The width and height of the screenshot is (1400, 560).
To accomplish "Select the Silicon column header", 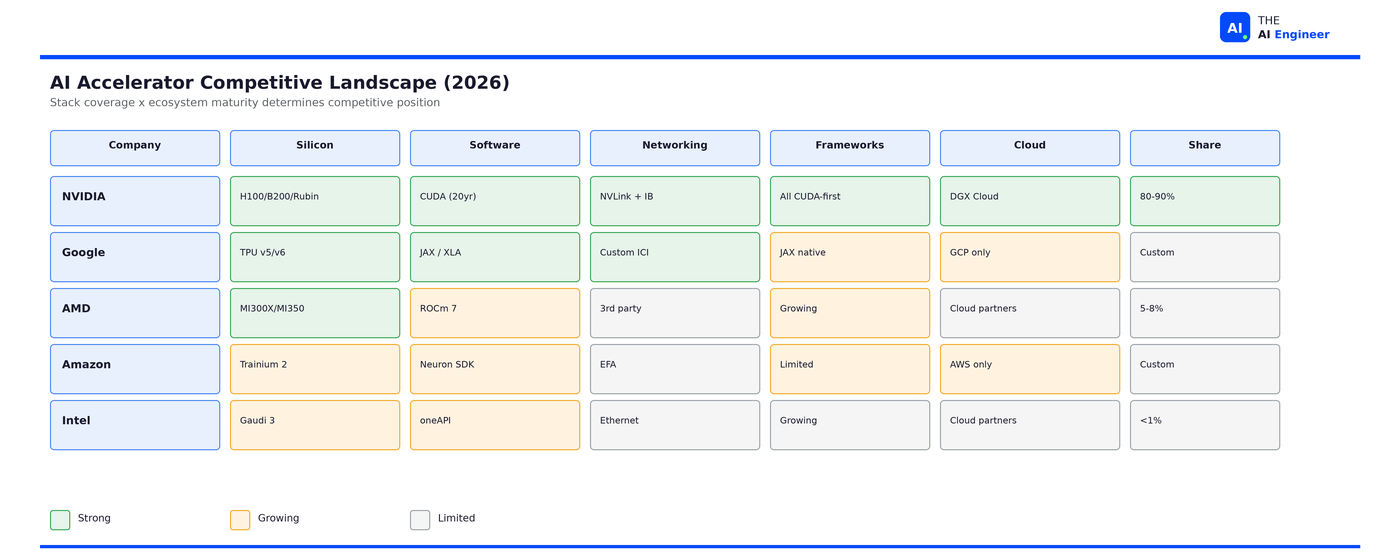I will point(315,148).
